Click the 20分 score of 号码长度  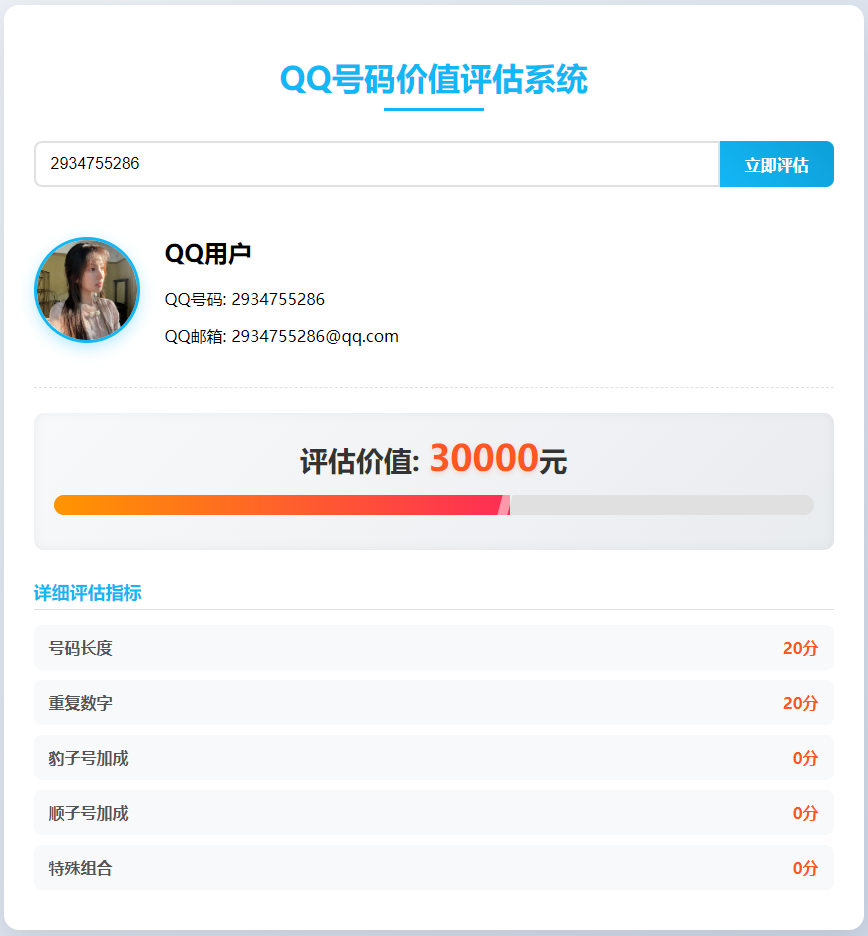[x=801, y=648]
